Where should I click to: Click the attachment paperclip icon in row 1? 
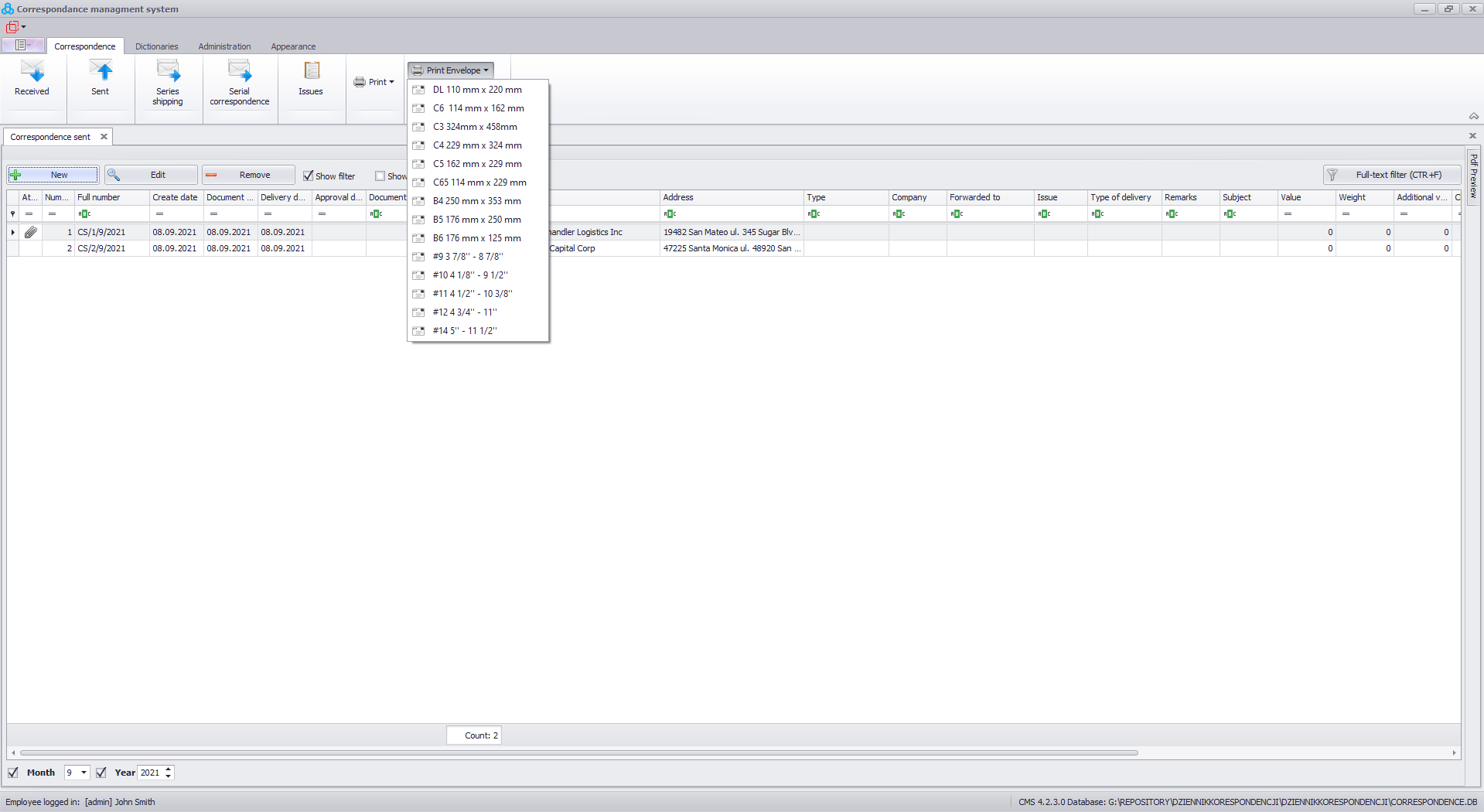point(31,232)
